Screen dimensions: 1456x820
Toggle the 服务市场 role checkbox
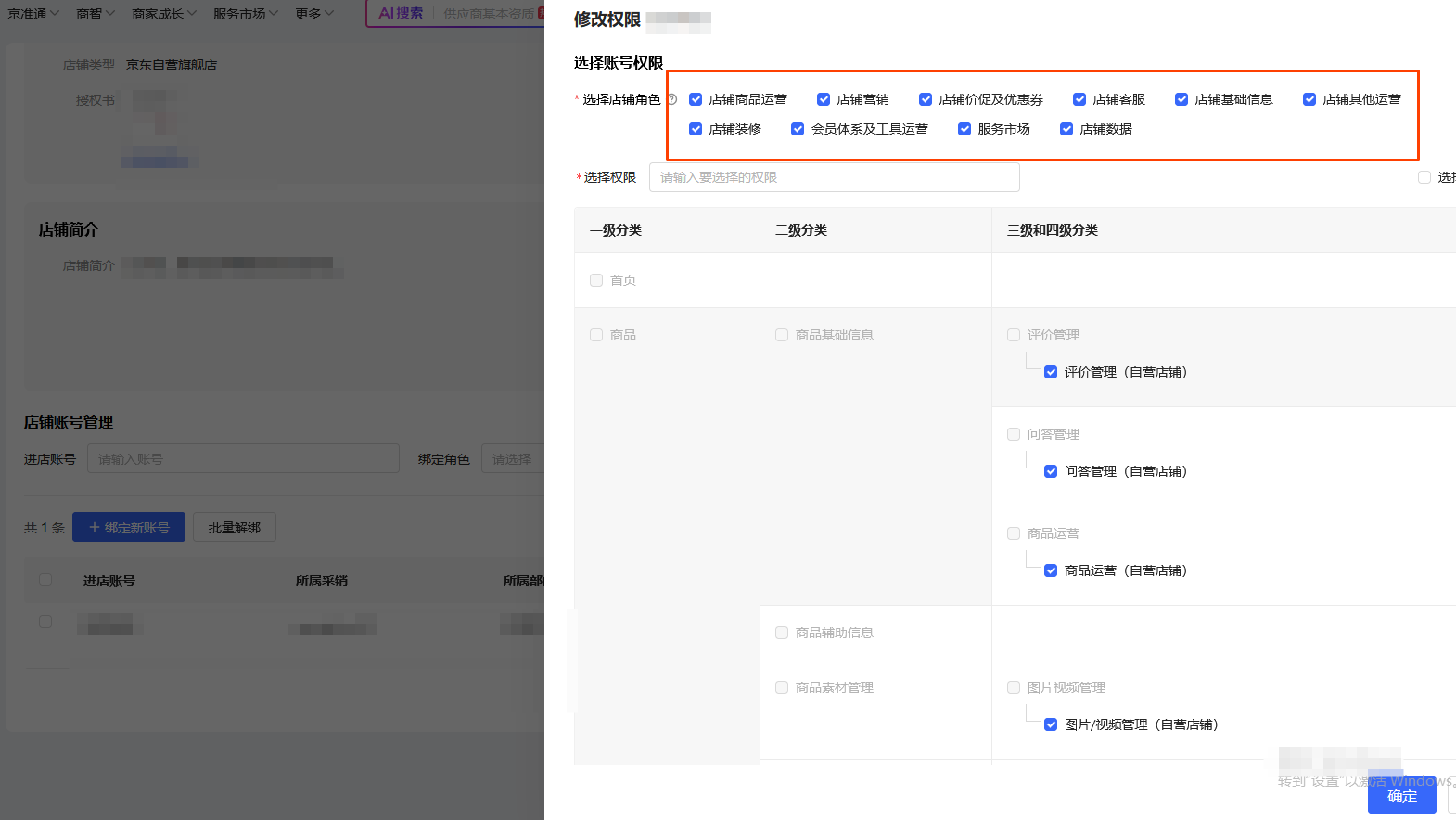click(x=964, y=129)
